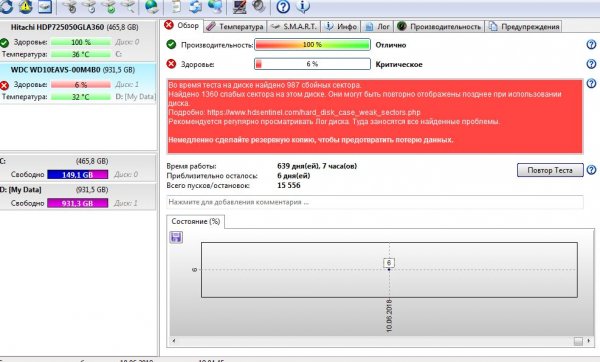Click chart scrollbar right arrow

pyautogui.click(x=589, y=341)
